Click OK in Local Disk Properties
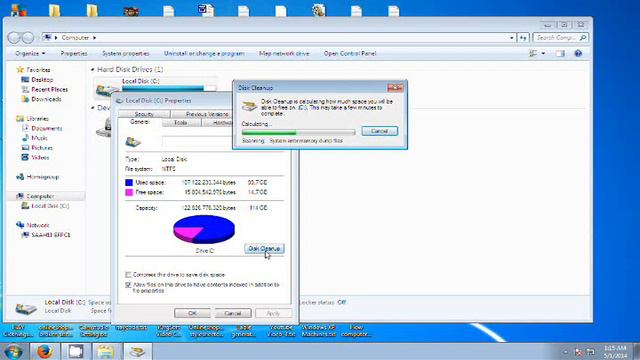 click(192, 313)
